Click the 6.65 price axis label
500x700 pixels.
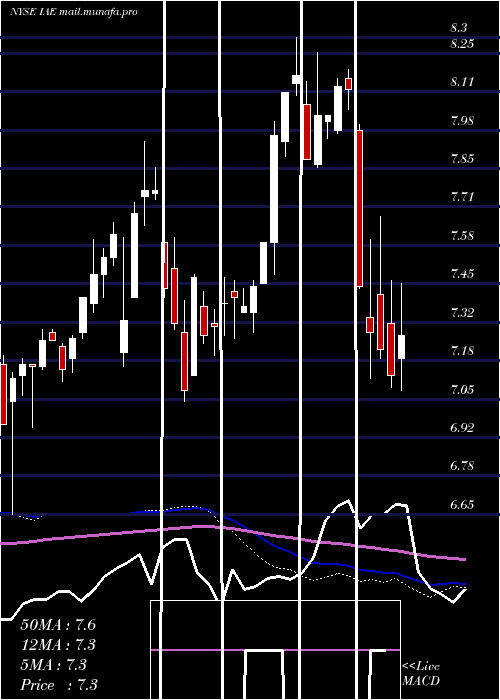pyautogui.click(x=462, y=505)
